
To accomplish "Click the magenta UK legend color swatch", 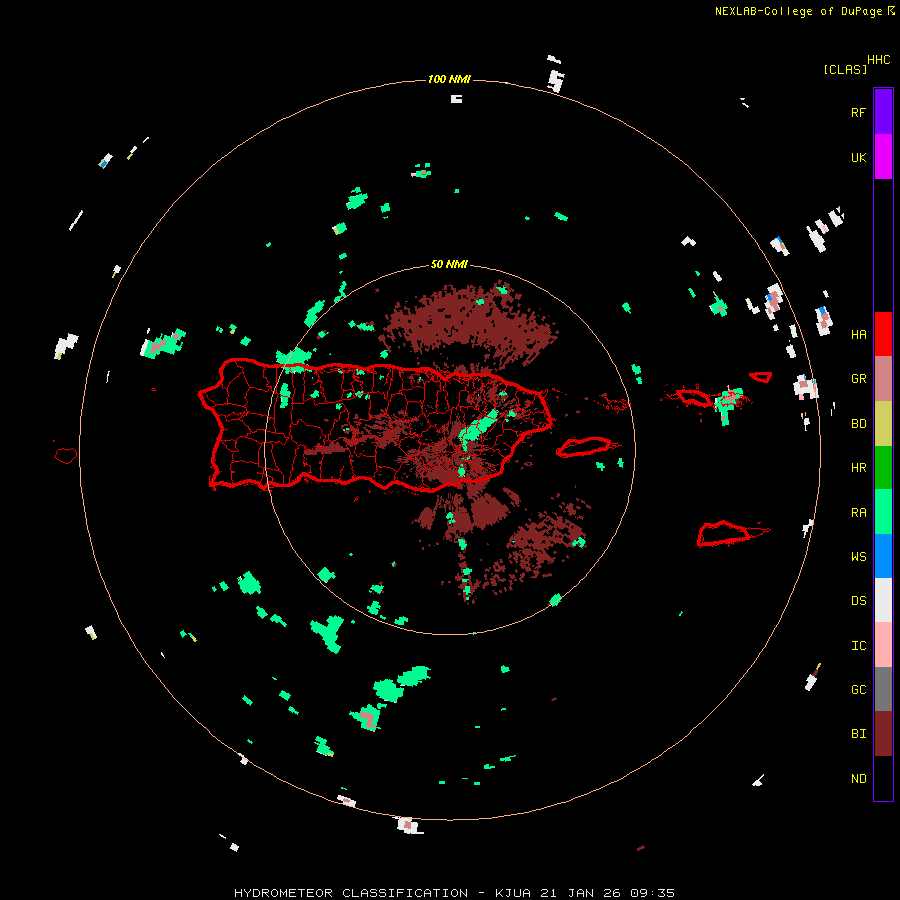I will [883, 157].
